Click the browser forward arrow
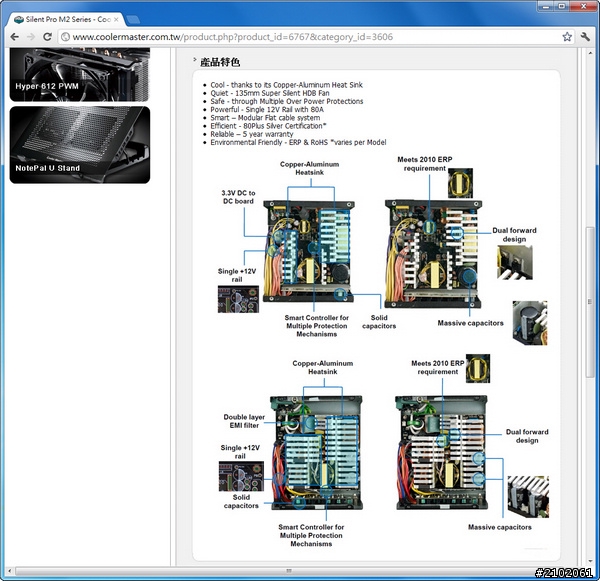 [x=31, y=37]
